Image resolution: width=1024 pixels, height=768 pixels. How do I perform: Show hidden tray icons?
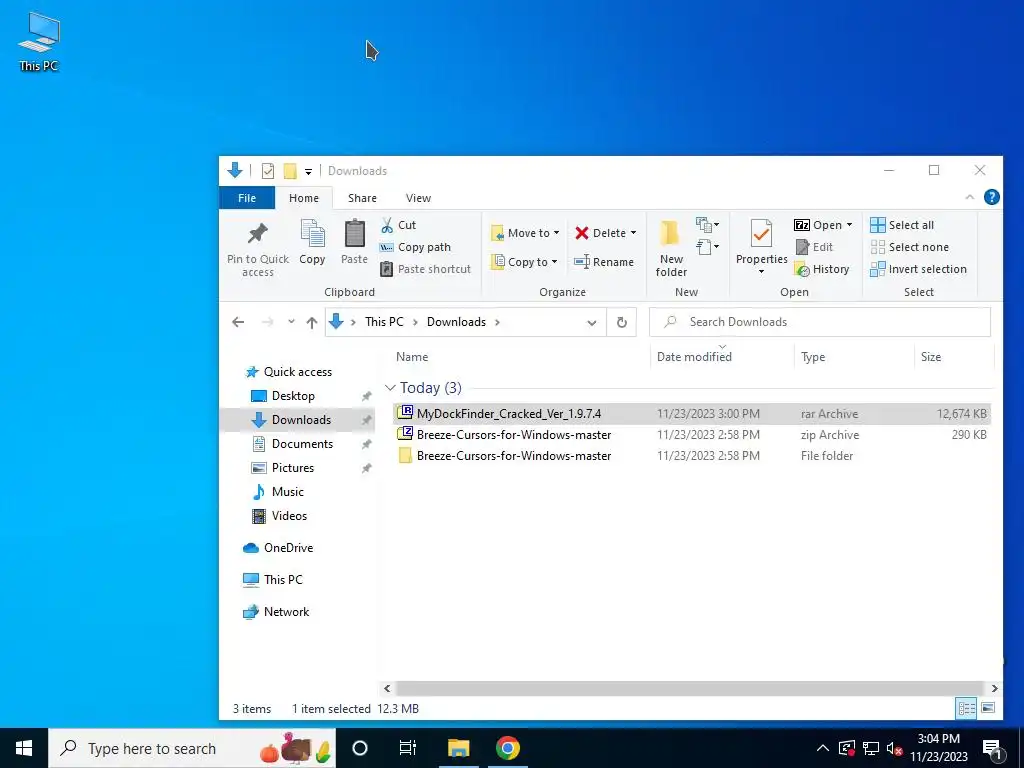(823, 749)
